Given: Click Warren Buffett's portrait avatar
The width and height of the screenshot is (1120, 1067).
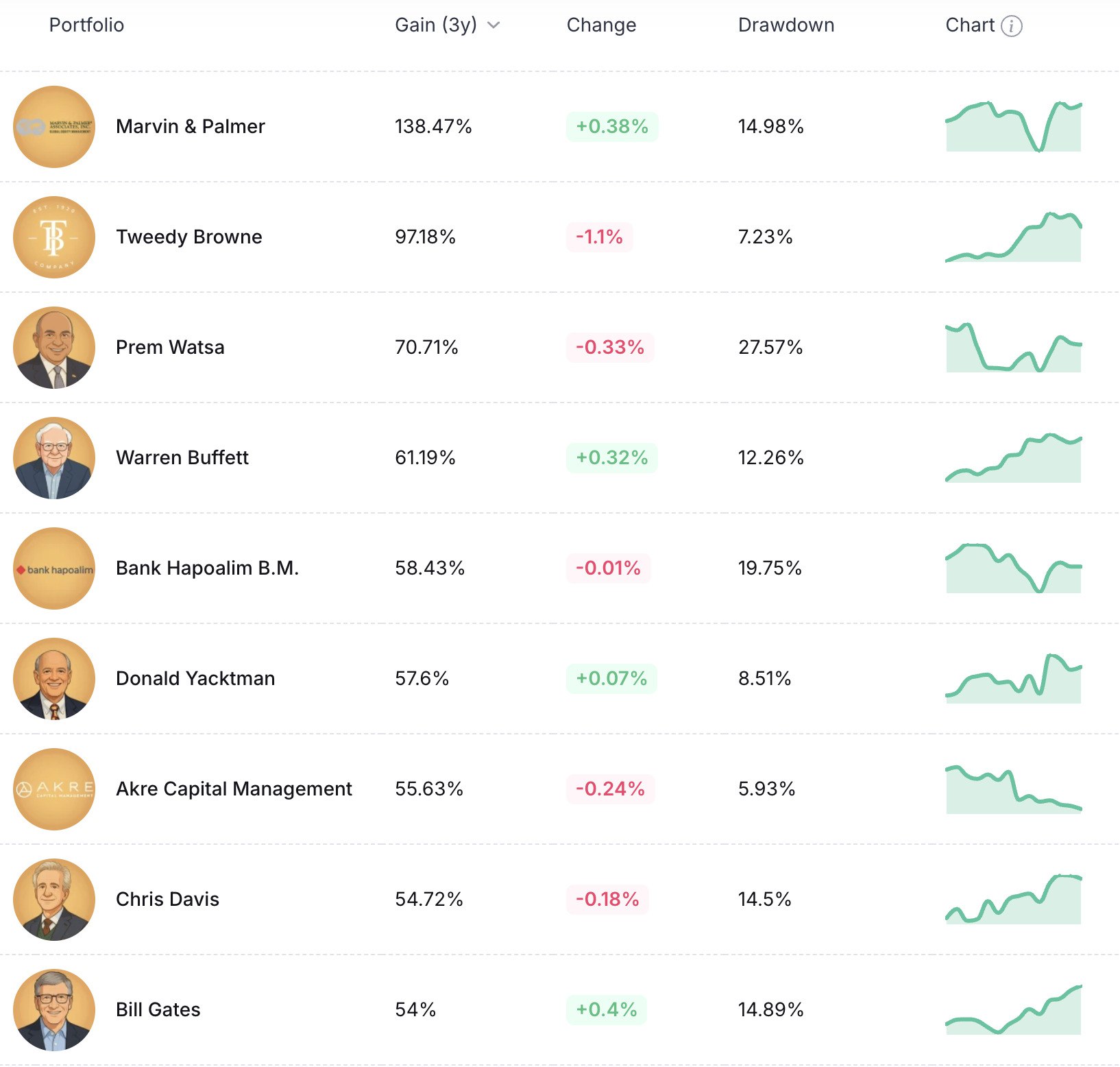Looking at the screenshot, I should pos(54,458).
